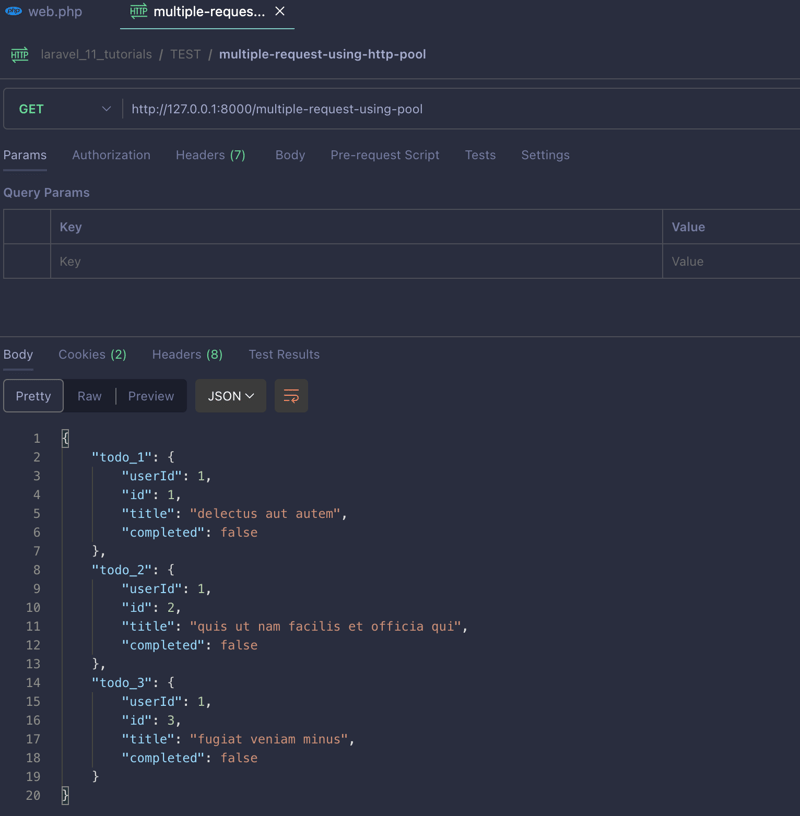
Task: Open the request Settings tab
Action: click(x=545, y=155)
